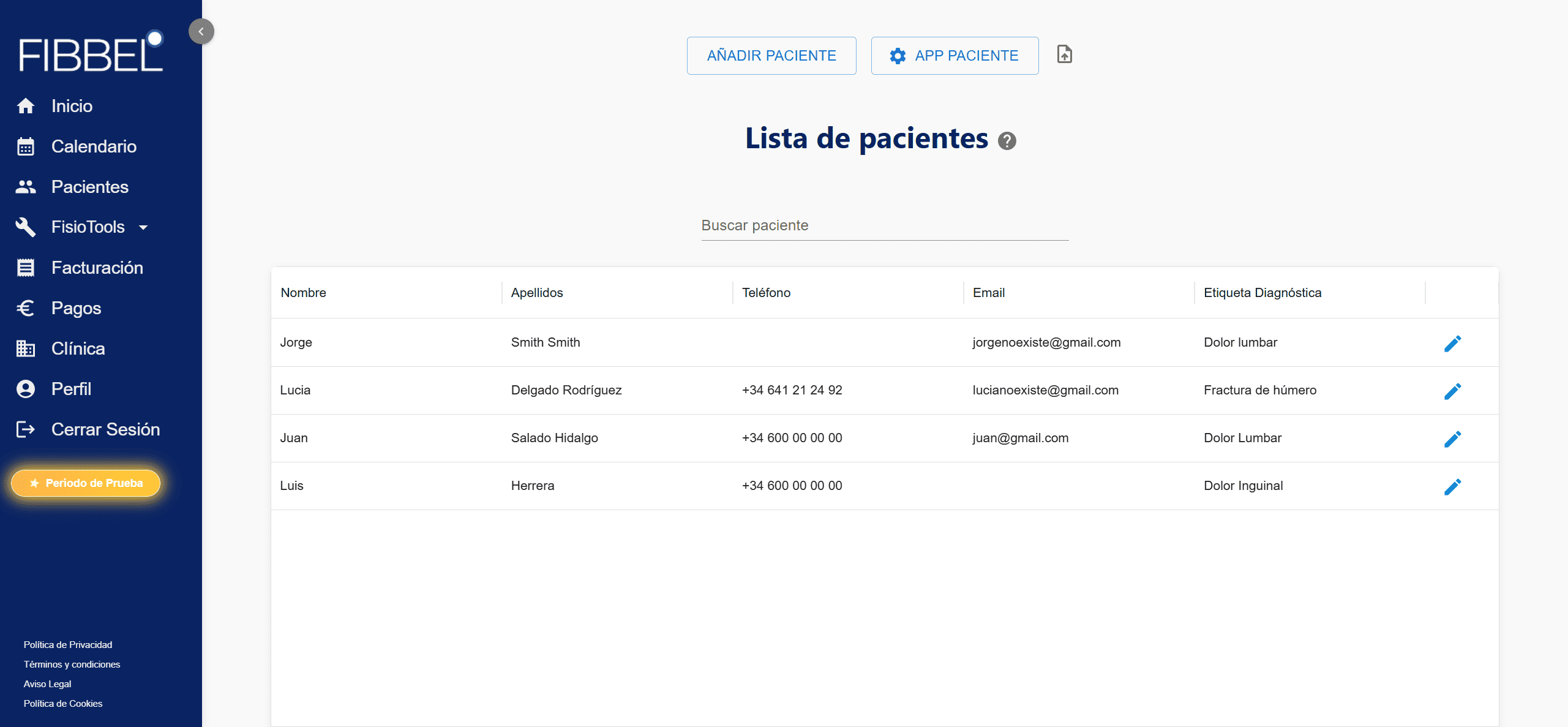Screen dimensions: 1568x727
Task: Collapse the sidebar with chevron button
Action: pyautogui.click(x=201, y=31)
